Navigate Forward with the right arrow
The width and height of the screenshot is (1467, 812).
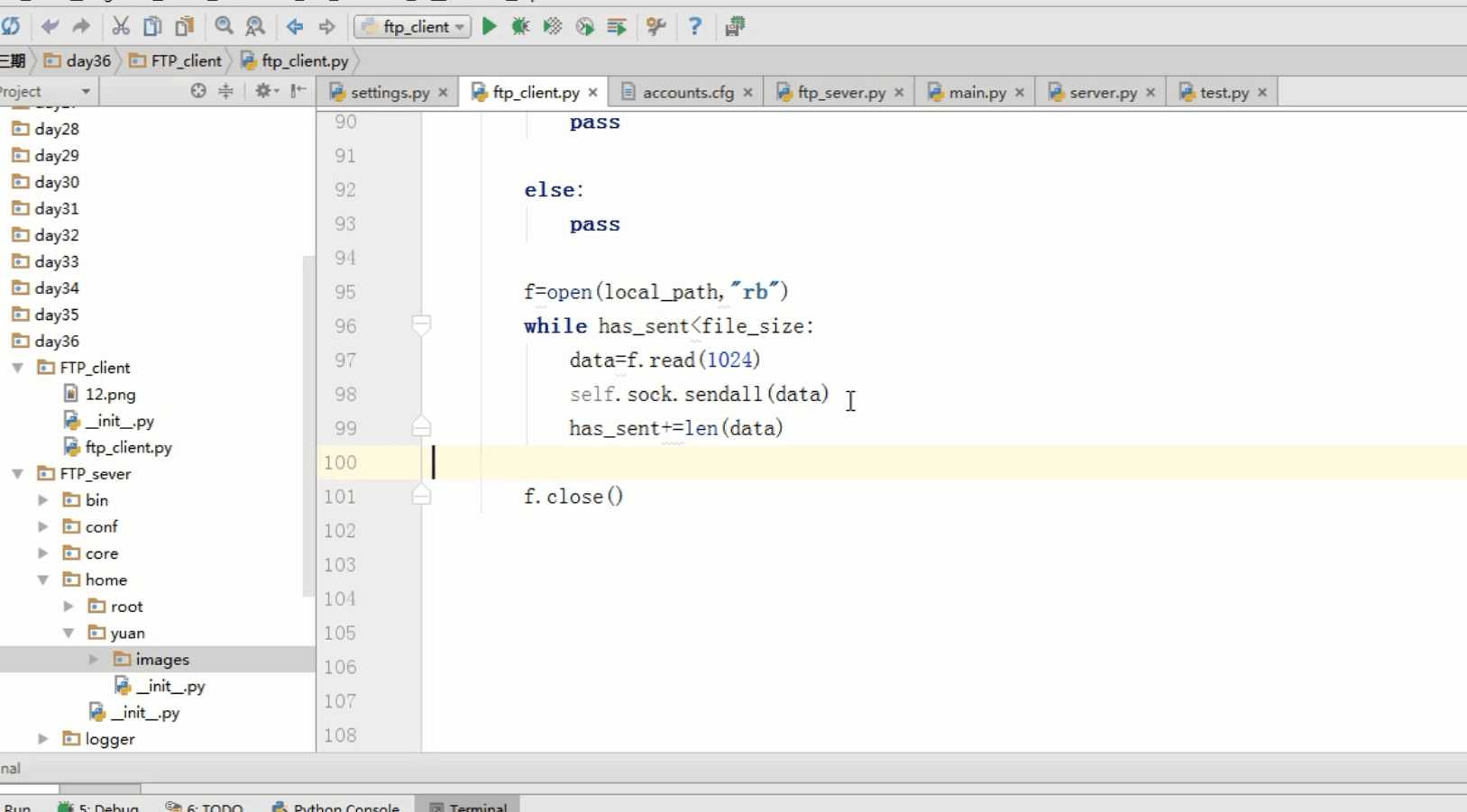click(326, 26)
